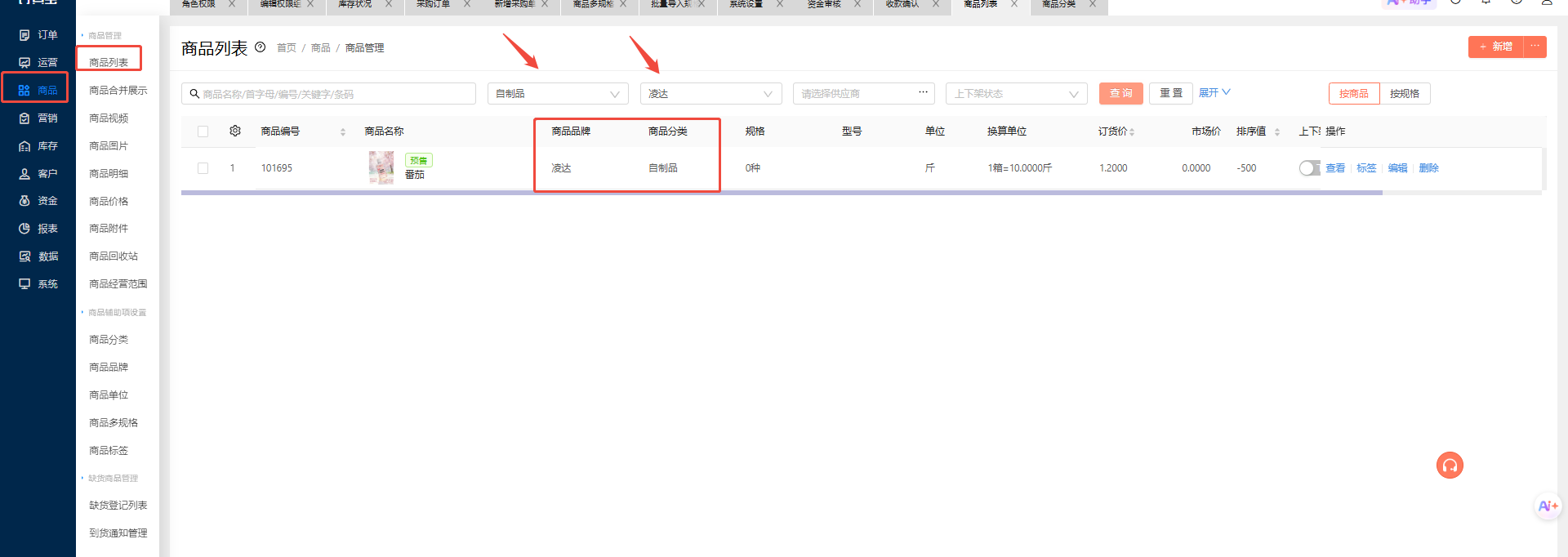
Task: Collapse the 商品辅助项设置 menu group
Action: point(114,313)
